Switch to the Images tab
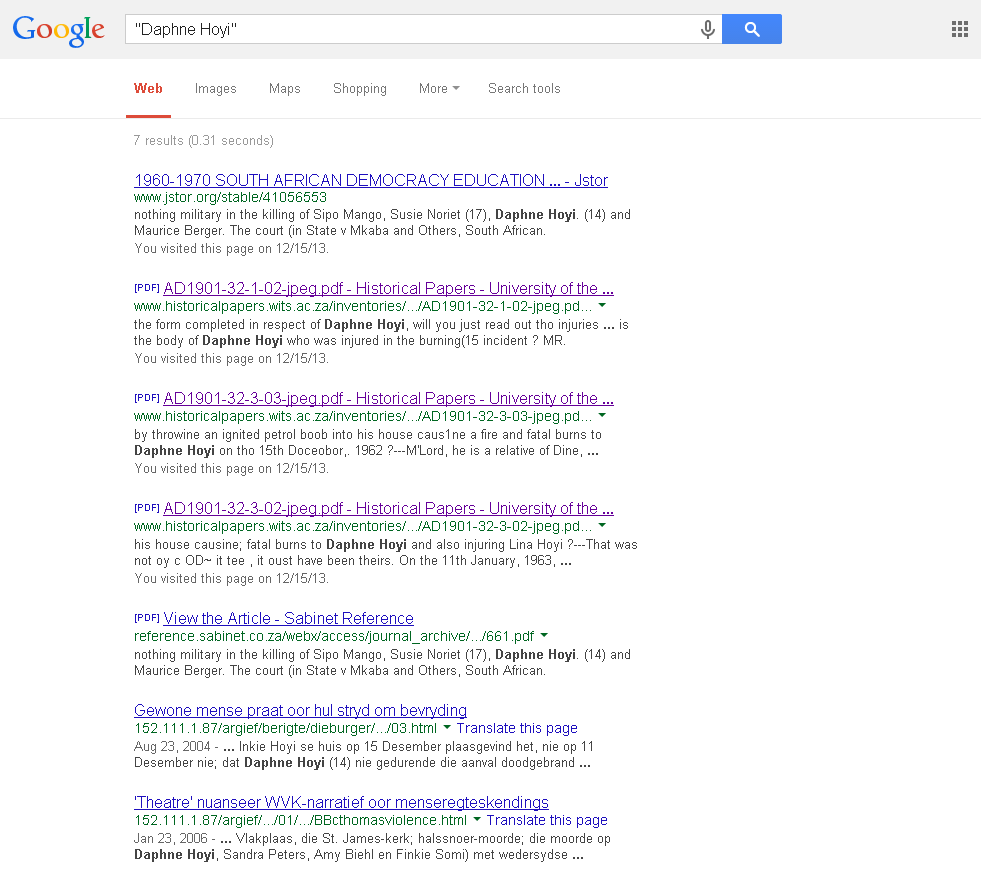This screenshot has height=879, width=981. [x=215, y=89]
